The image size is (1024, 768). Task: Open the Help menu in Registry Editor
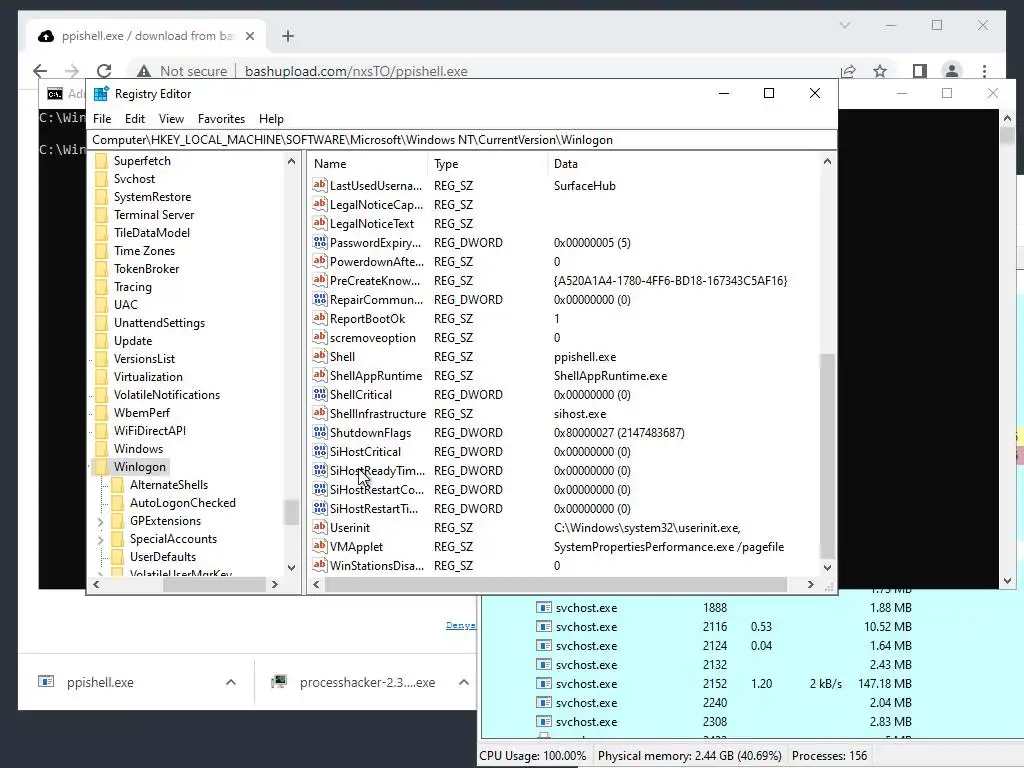271,119
